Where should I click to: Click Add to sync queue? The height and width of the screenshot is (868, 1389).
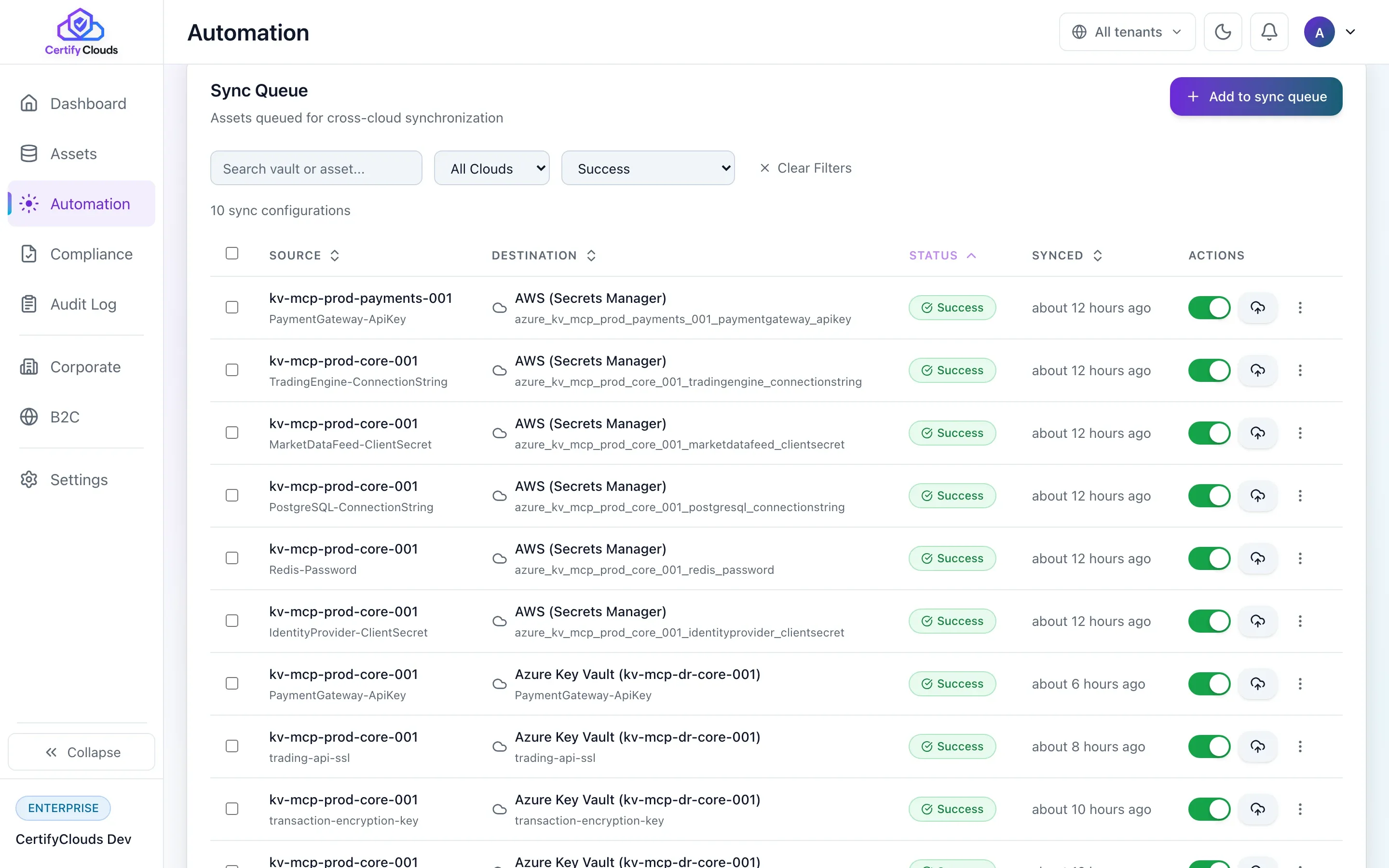point(1256,96)
